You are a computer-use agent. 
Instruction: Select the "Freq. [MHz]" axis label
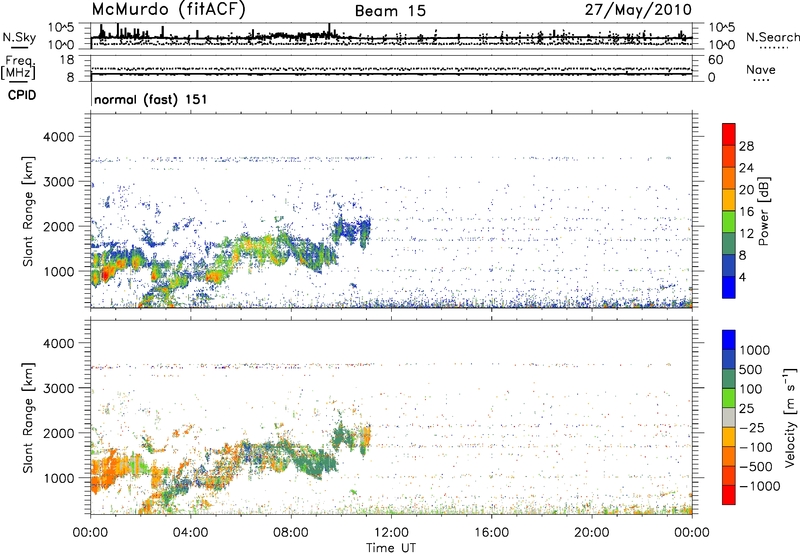pos(18,68)
